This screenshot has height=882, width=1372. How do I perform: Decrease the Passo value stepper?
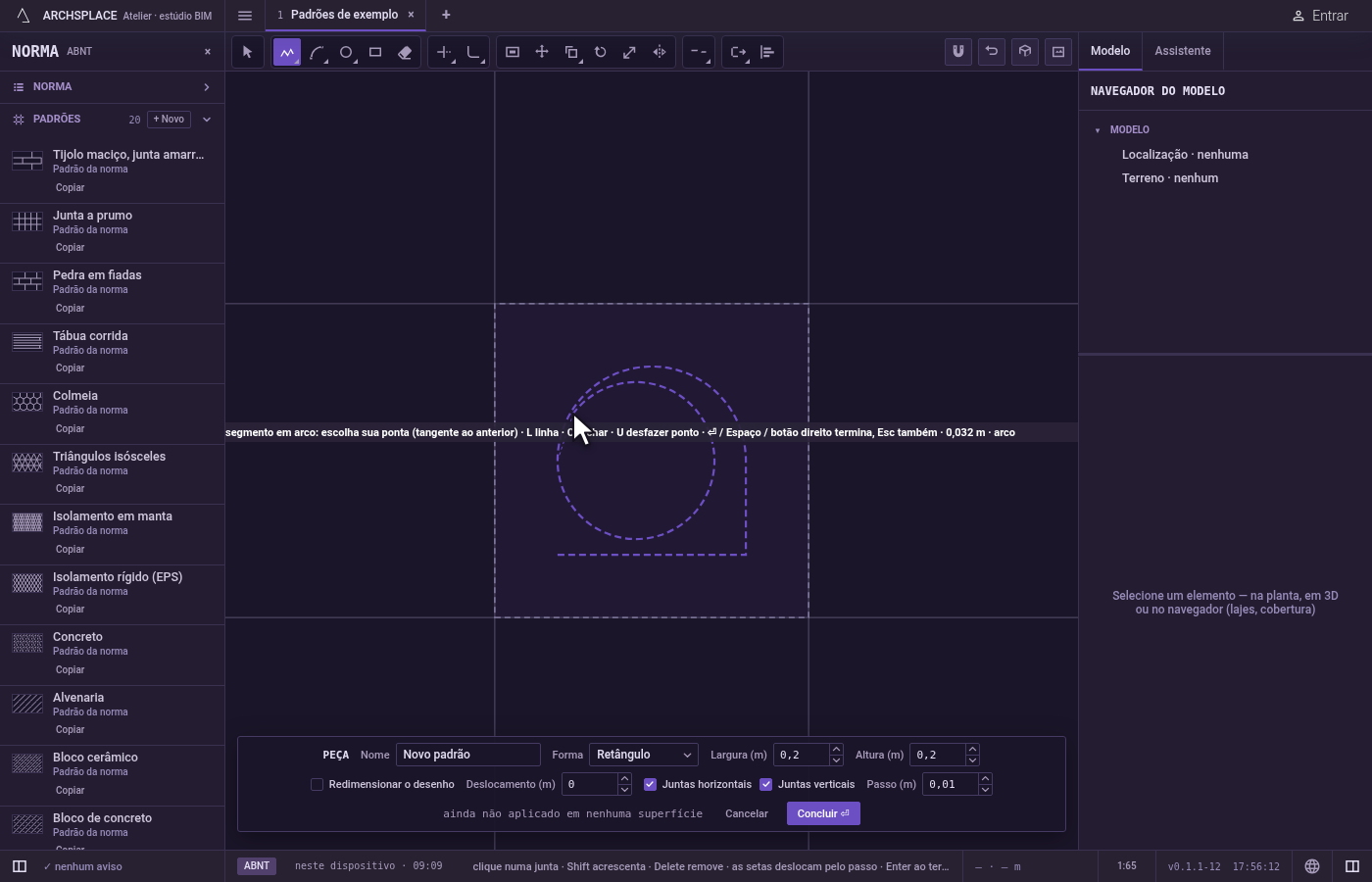click(985, 790)
